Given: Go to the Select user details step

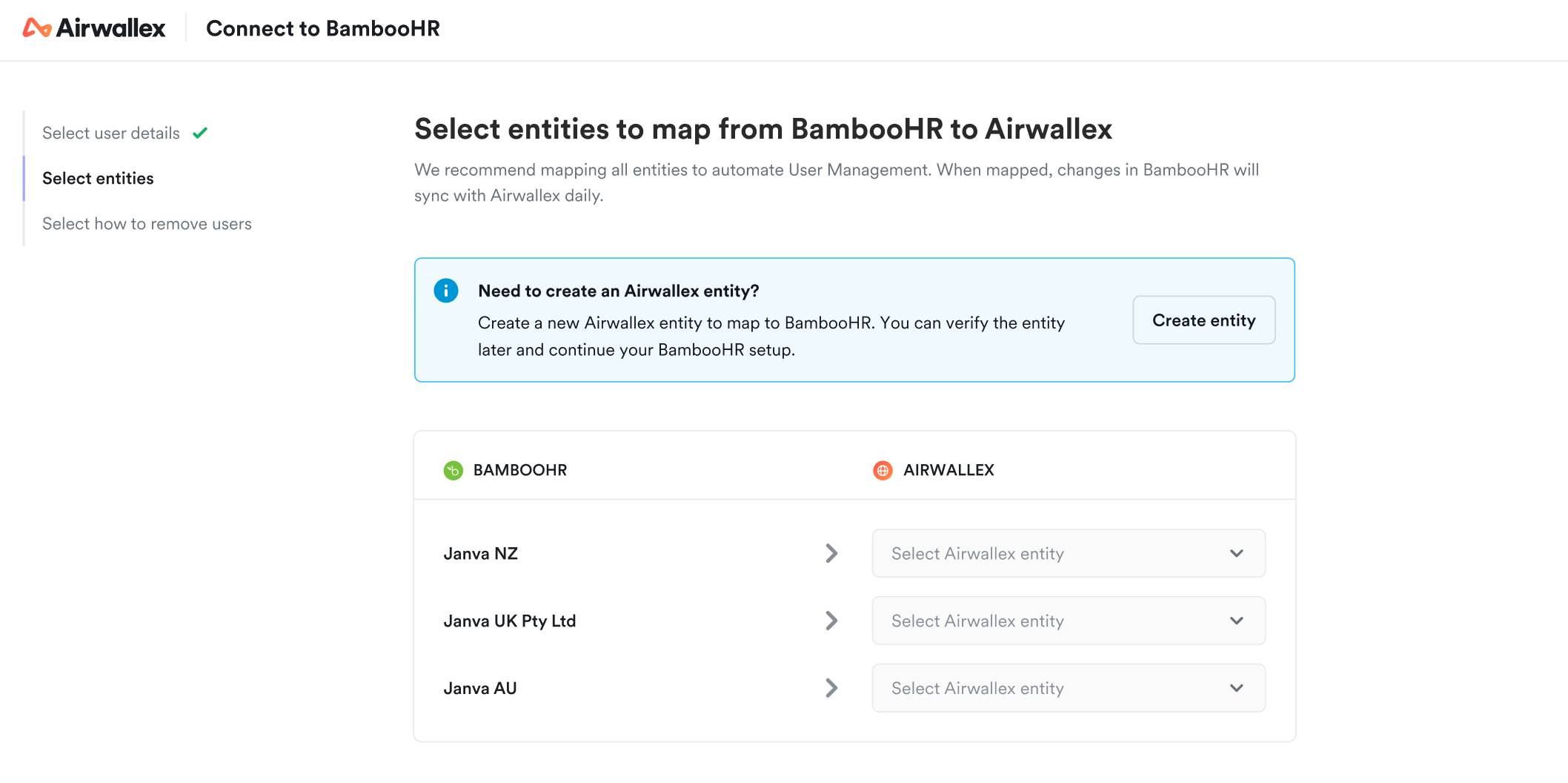Looking at the screenshot, I should (x=111, y=133).
